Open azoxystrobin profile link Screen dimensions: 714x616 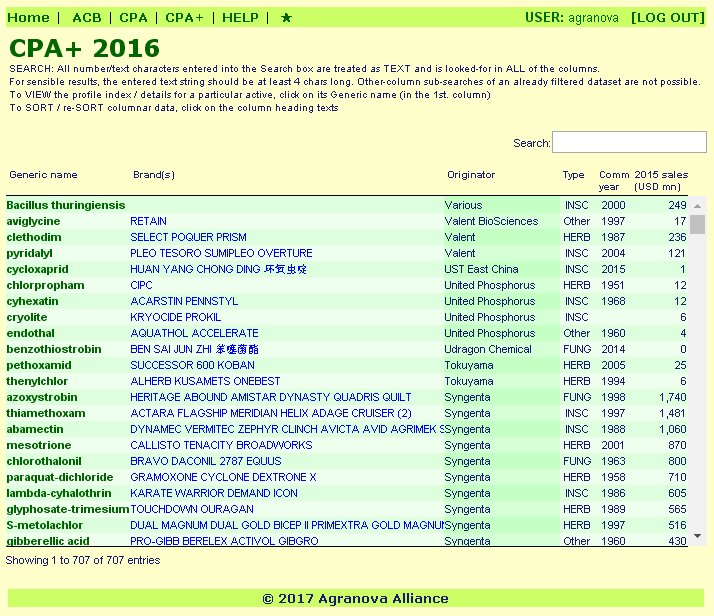42,397
